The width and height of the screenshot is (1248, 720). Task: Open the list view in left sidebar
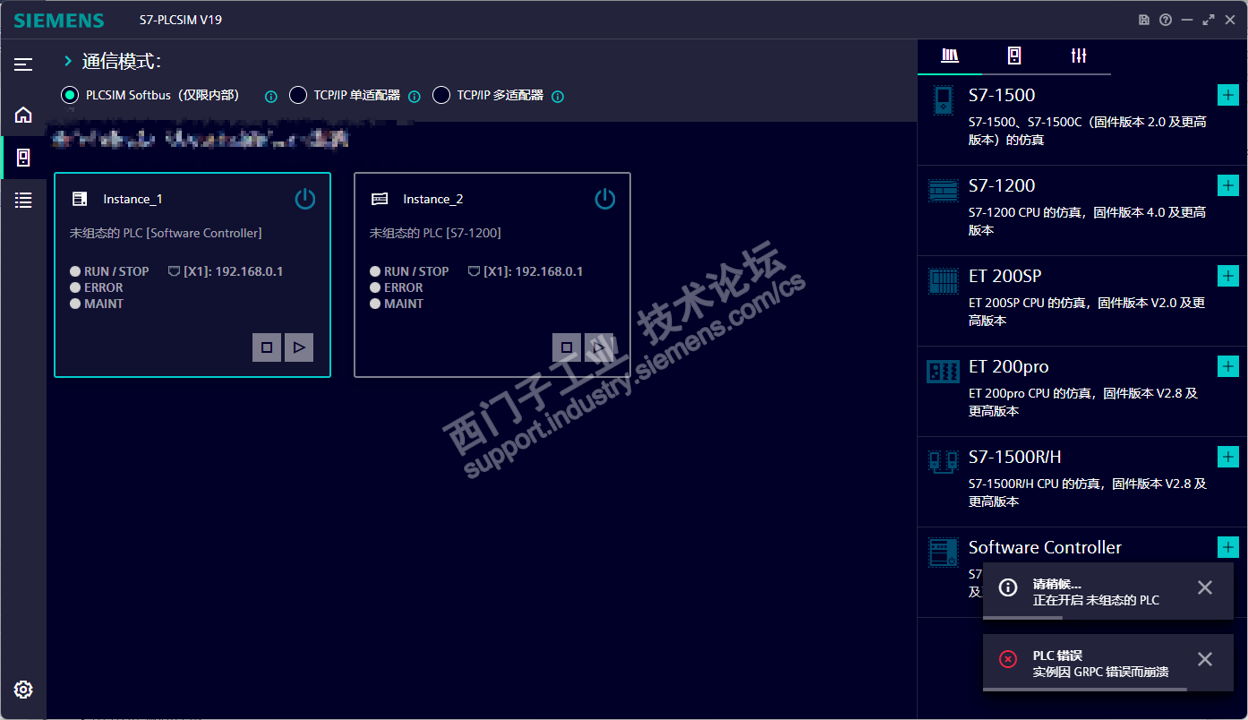point(23,200)
